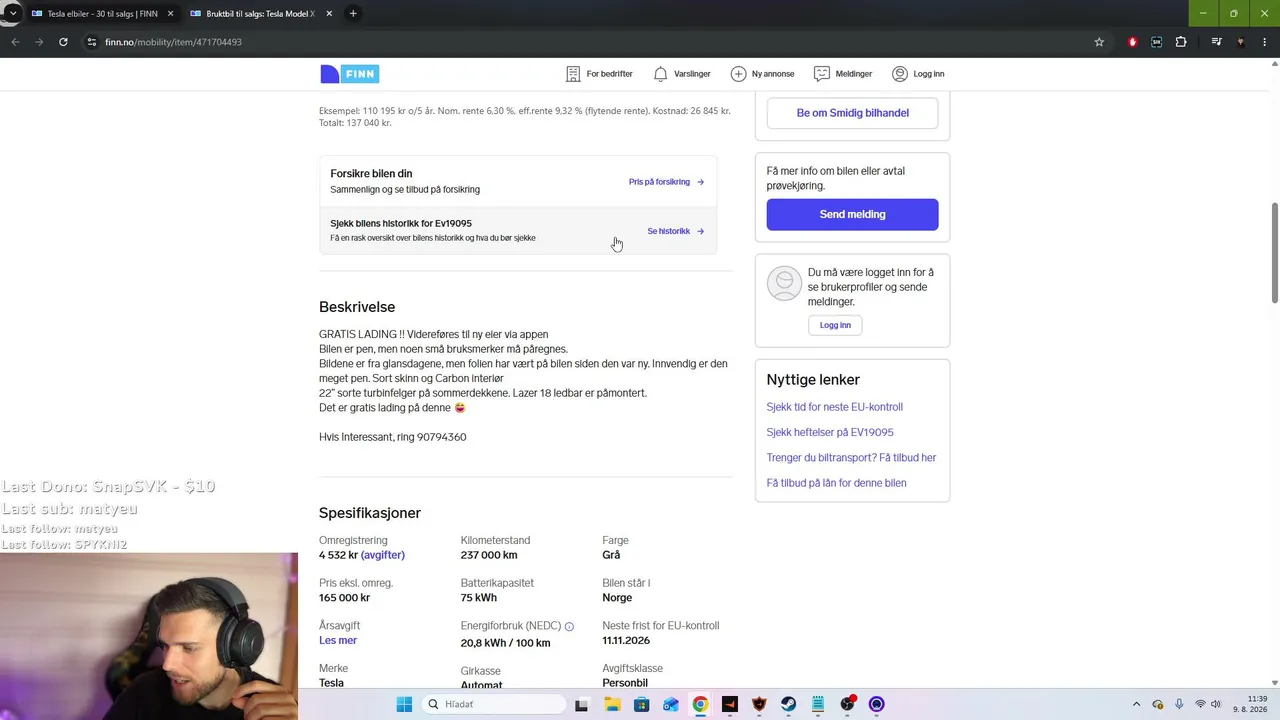Click Be om Smidig bilhandel
Image resolution: width=1280 pixels, height=720 pixels.
852,113
